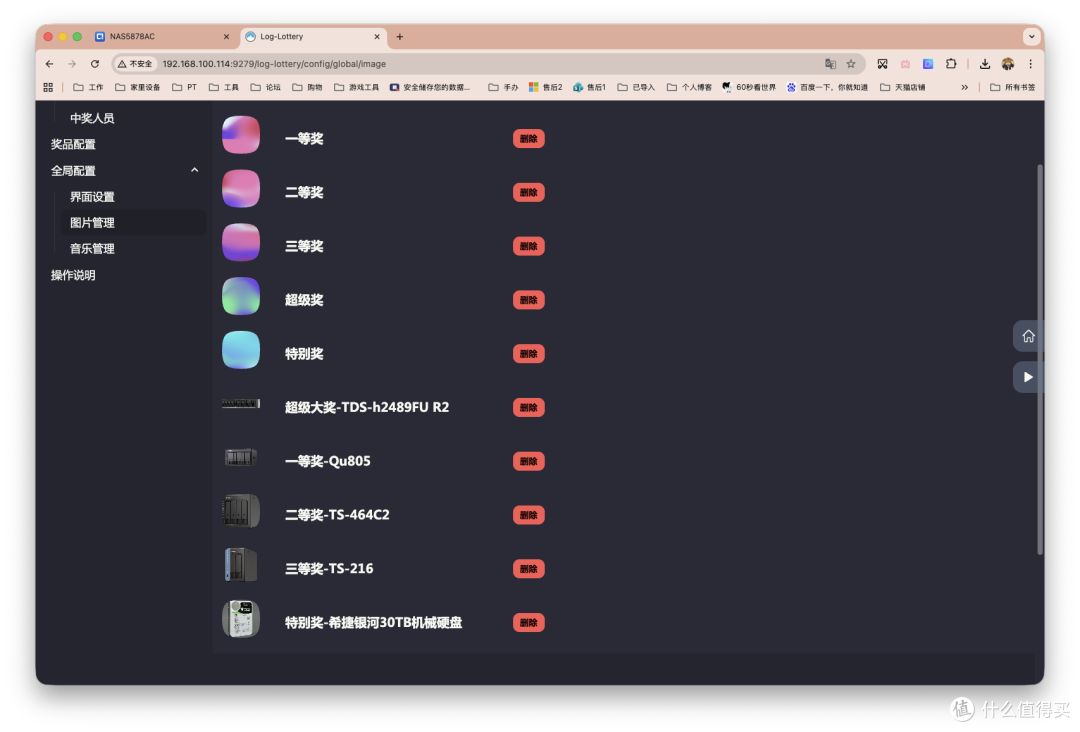Open the Chrome three-dot menu
The image size is (1080, 732).
[1030, 64]
